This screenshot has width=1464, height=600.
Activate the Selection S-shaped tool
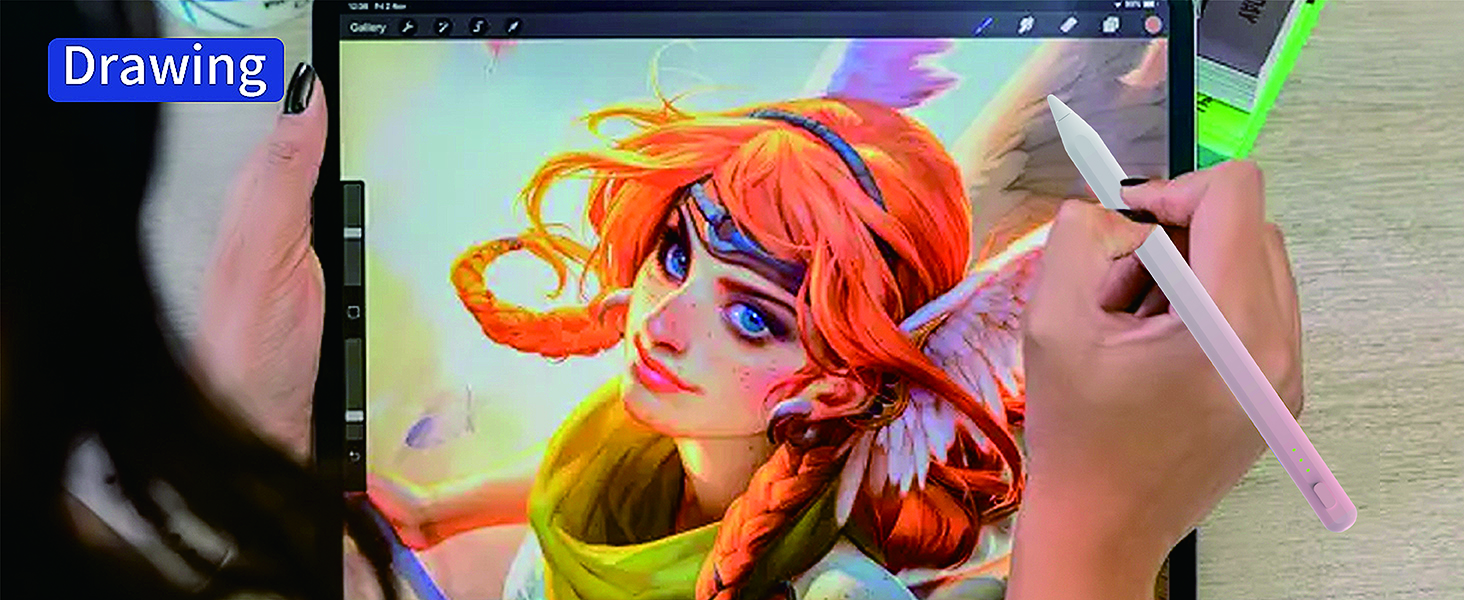[478, 27]
